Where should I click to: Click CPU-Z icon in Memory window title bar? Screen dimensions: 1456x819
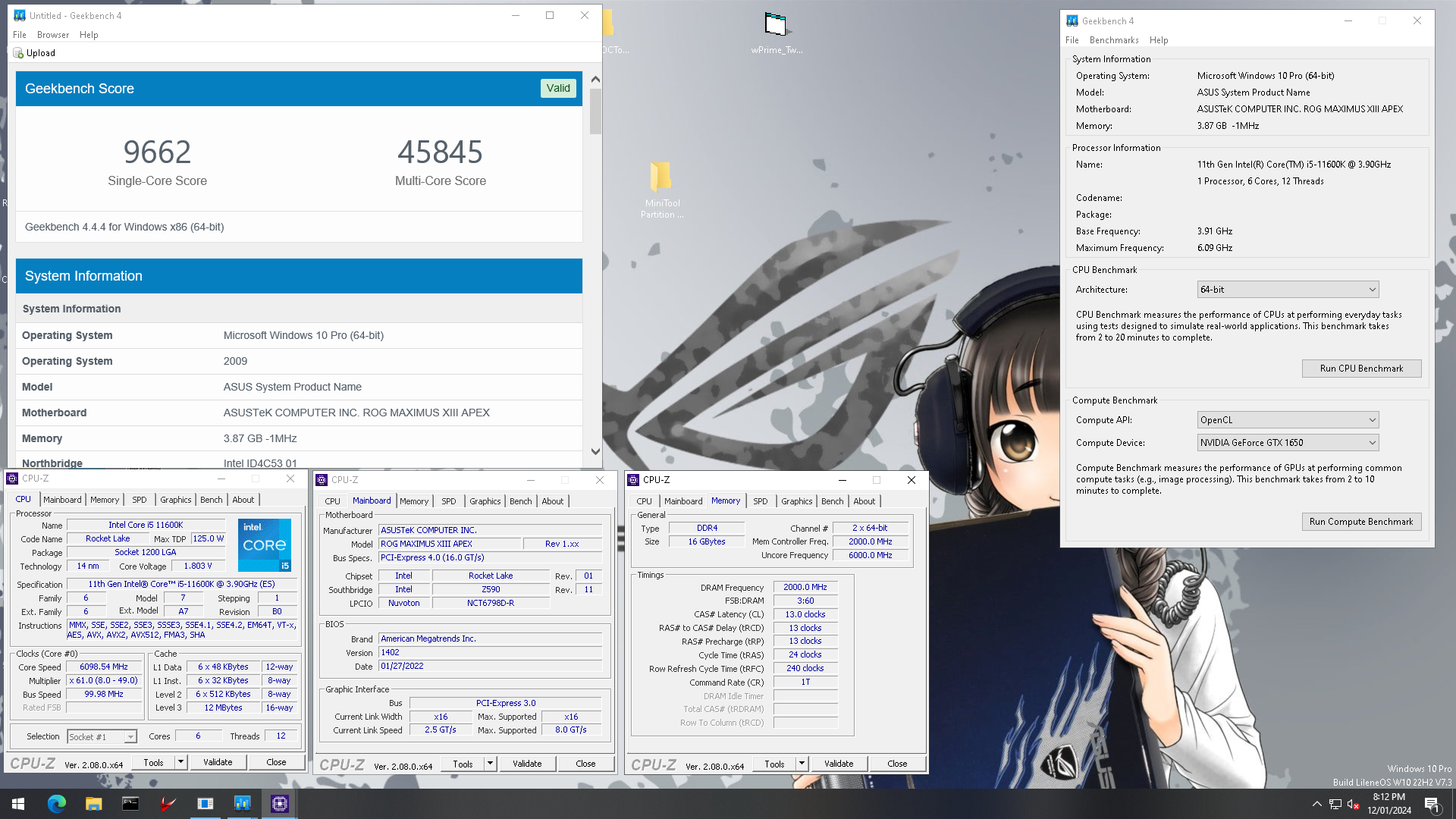click(x=633, y=480)
